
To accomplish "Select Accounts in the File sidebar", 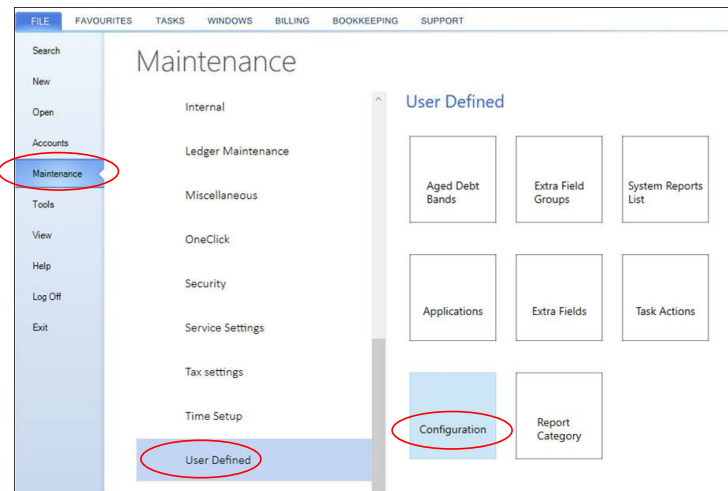I will click(50, 143).
